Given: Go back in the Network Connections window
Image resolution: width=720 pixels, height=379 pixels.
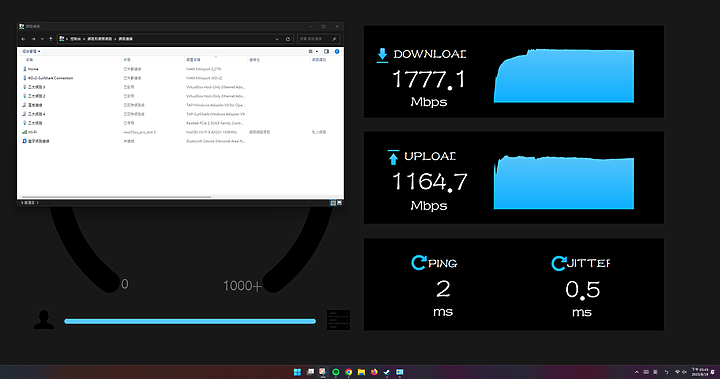Looking at the screenshot, I should 23,39.
